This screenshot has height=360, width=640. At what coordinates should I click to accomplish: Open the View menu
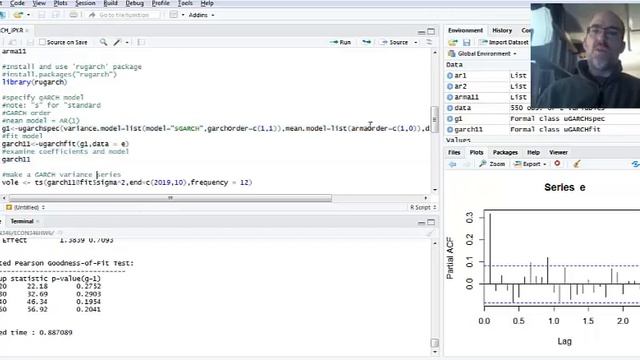tap(39, 3)
